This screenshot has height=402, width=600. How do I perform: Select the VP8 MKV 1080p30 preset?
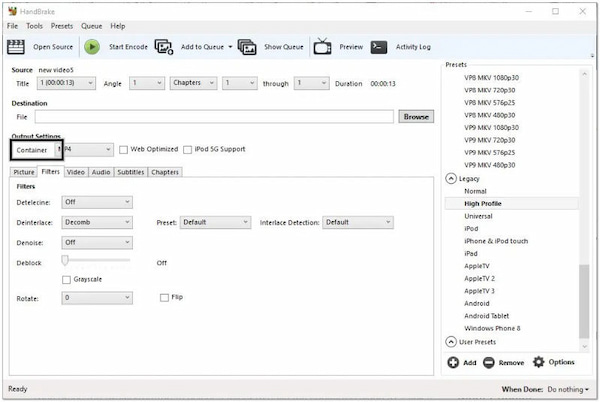(491, 78)
